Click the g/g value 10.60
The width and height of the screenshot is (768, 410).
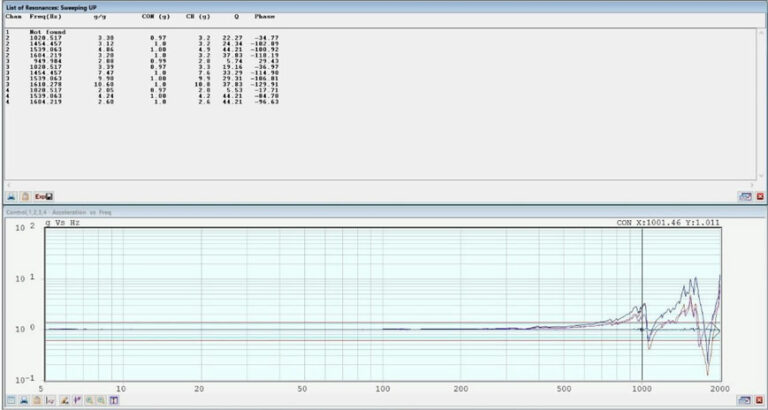[x=106, y=84]
